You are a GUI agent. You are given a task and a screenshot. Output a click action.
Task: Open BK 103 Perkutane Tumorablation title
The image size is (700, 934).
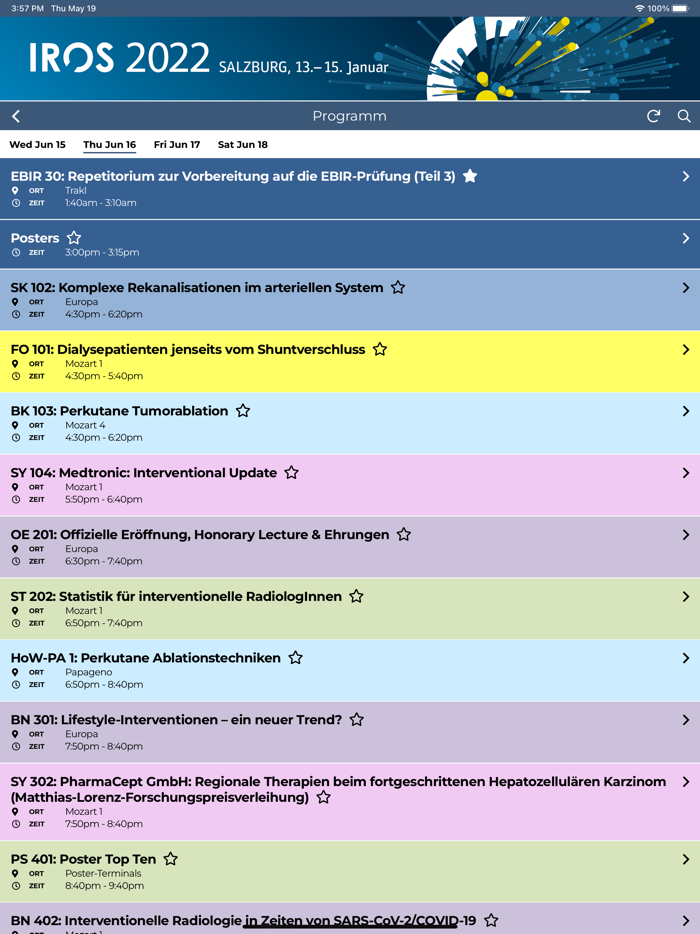119,411
